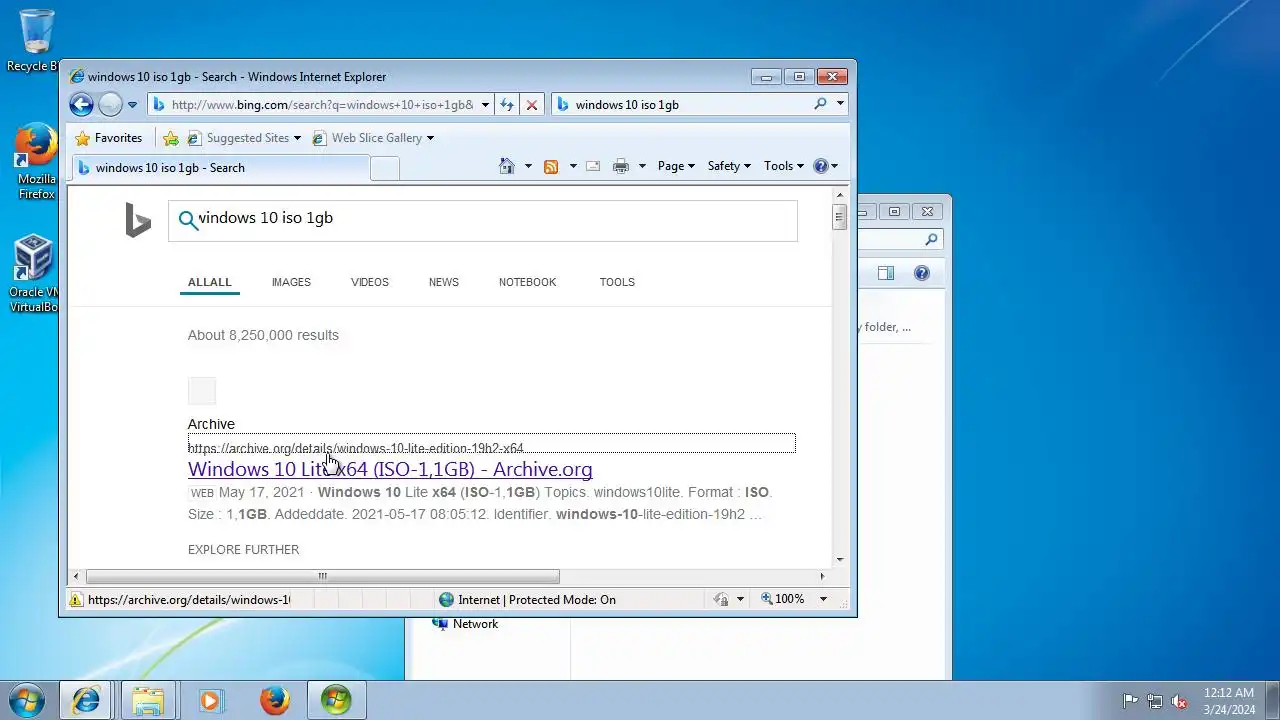Switch to the VIDEOS tab
Image resolution: width=1280 pixels, height=720 pixels.
point(370,282)
